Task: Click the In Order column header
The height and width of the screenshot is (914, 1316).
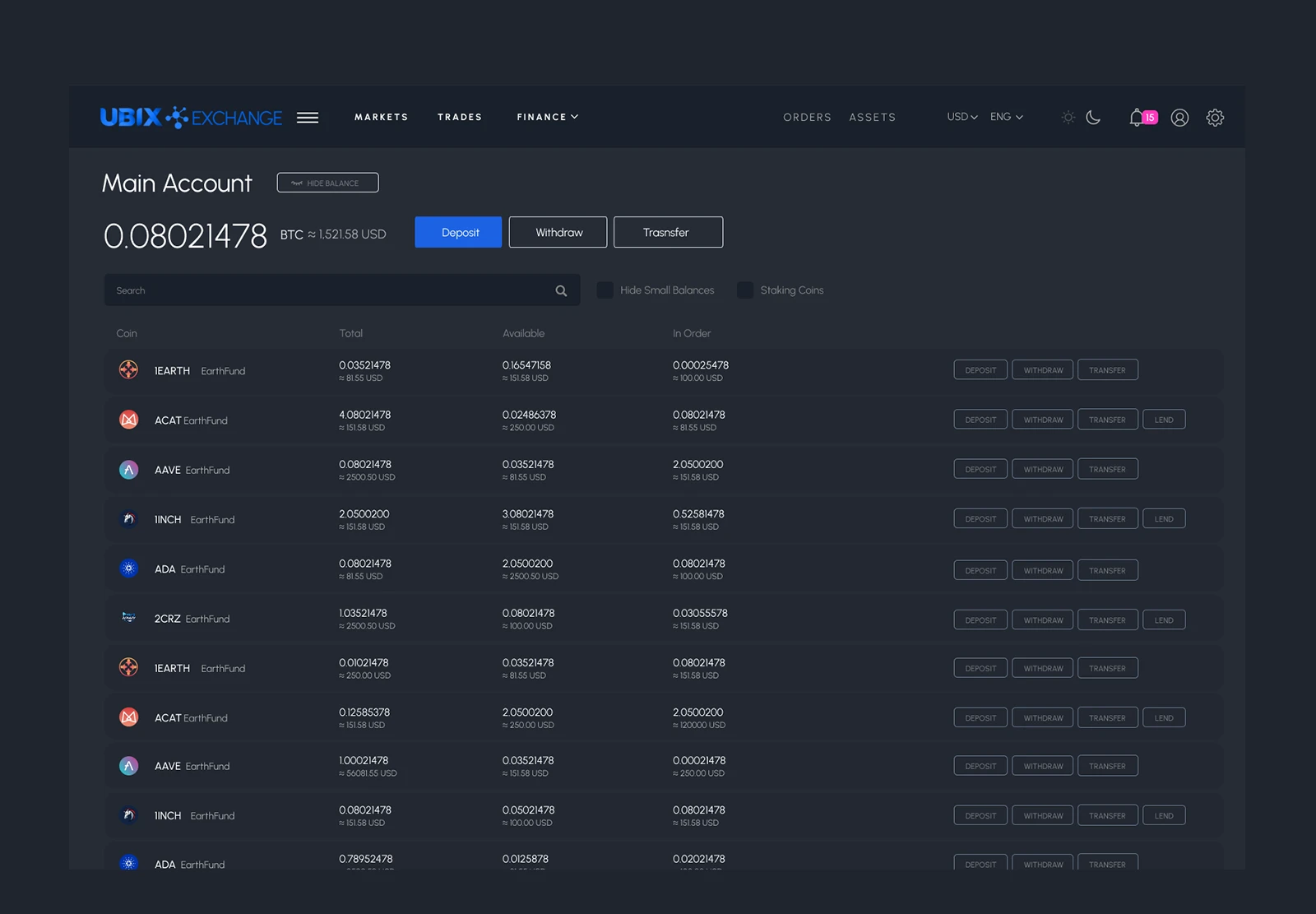Action: [x=692, y=333]
